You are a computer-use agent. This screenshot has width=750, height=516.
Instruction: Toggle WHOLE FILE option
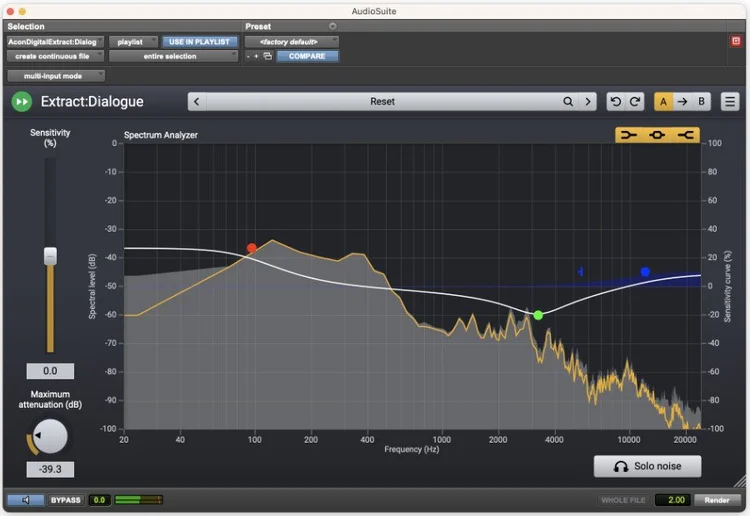point(623,500)
